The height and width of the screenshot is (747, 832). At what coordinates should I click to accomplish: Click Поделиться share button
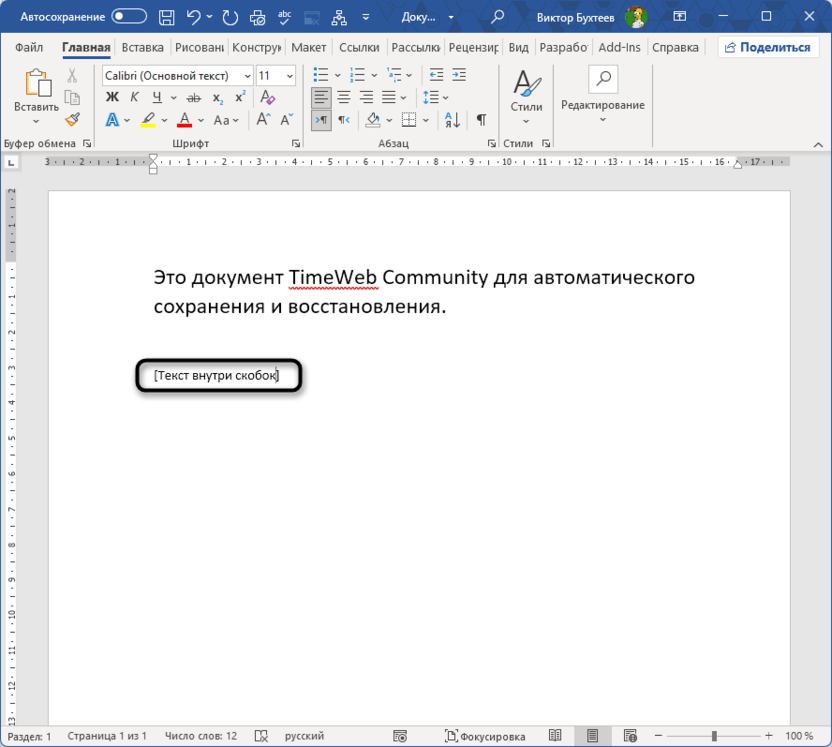click(768, 47)
